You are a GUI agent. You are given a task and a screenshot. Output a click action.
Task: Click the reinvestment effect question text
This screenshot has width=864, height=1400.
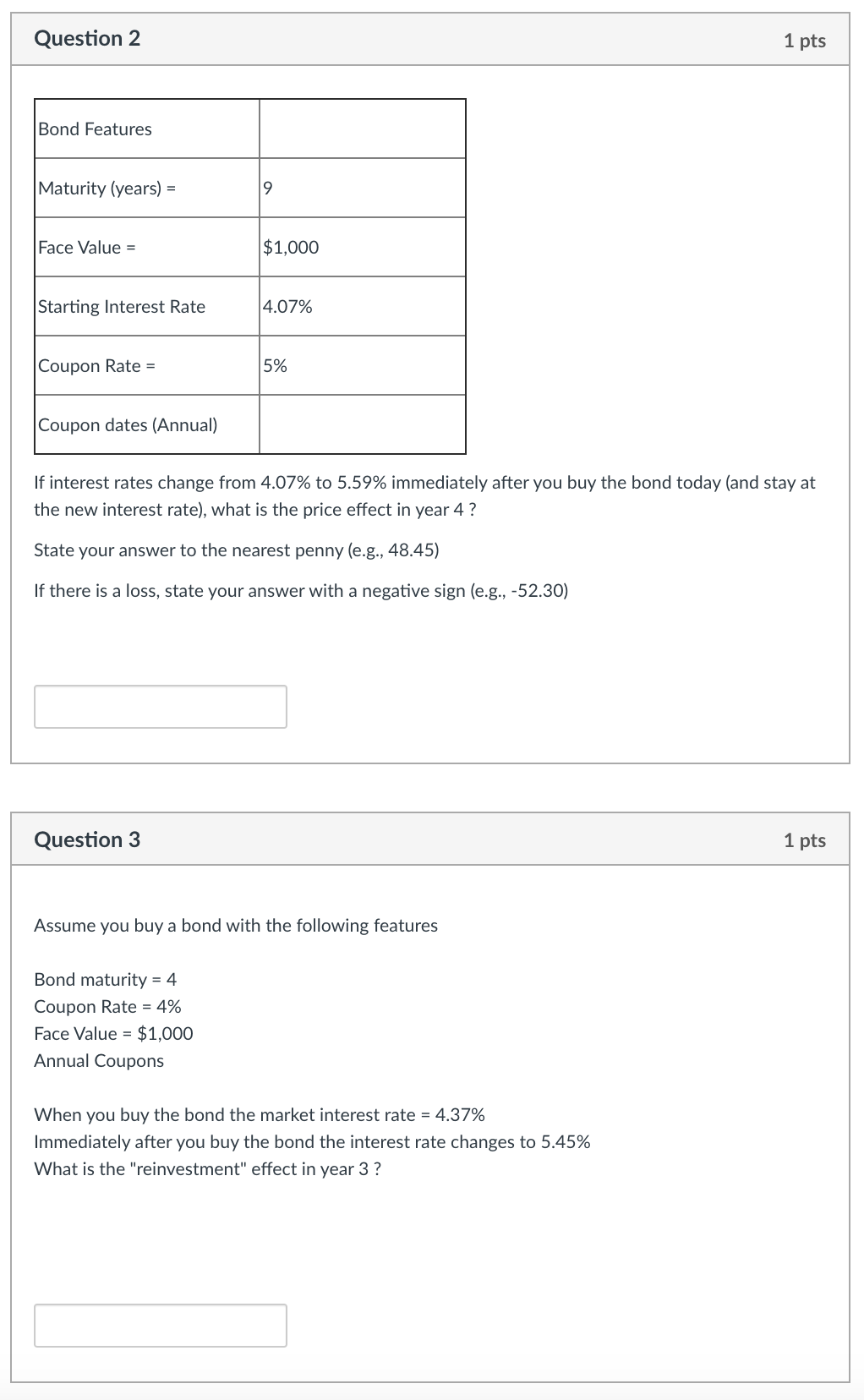(206, 1169)
